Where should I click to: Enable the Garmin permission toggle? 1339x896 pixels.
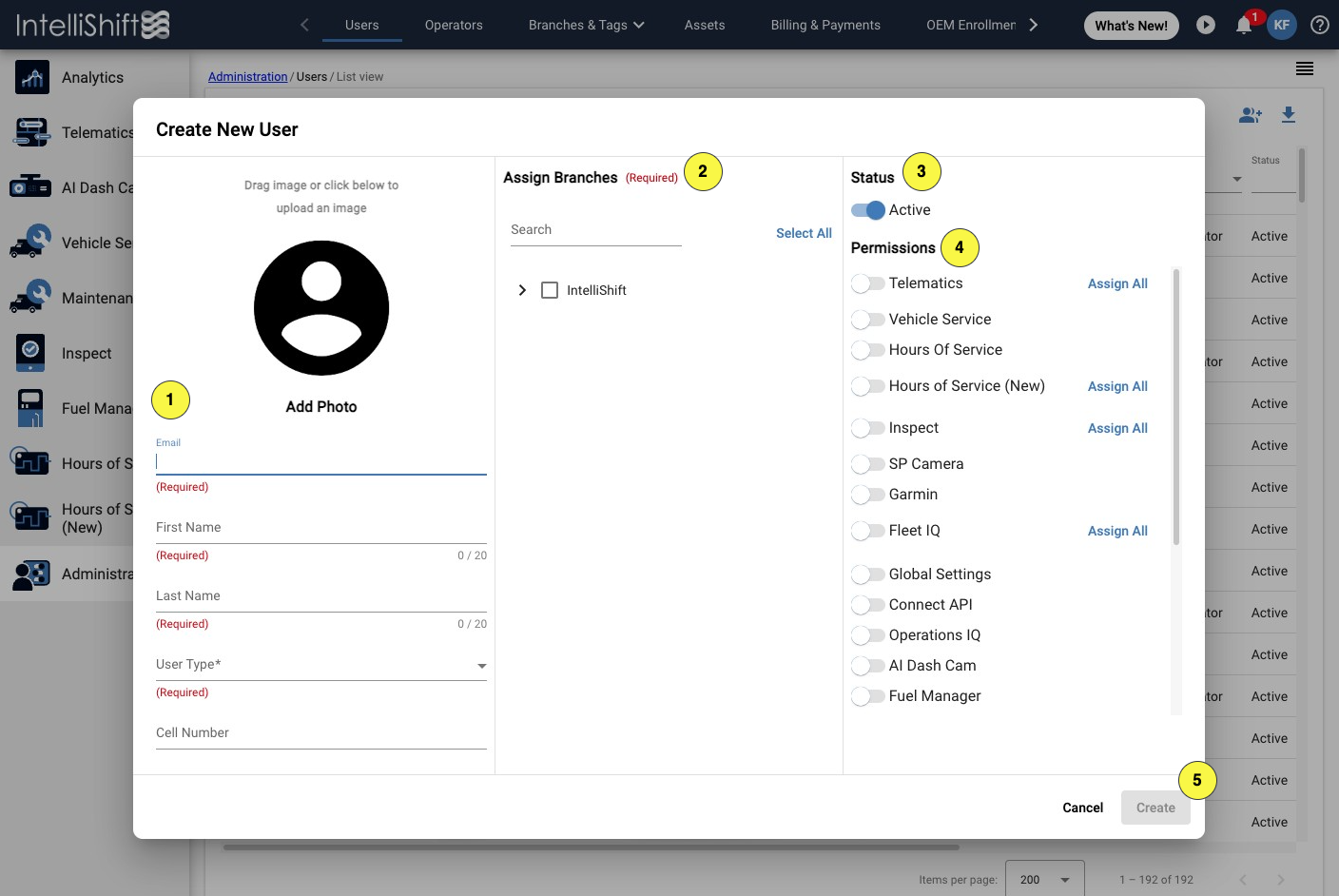click(868, 495)
